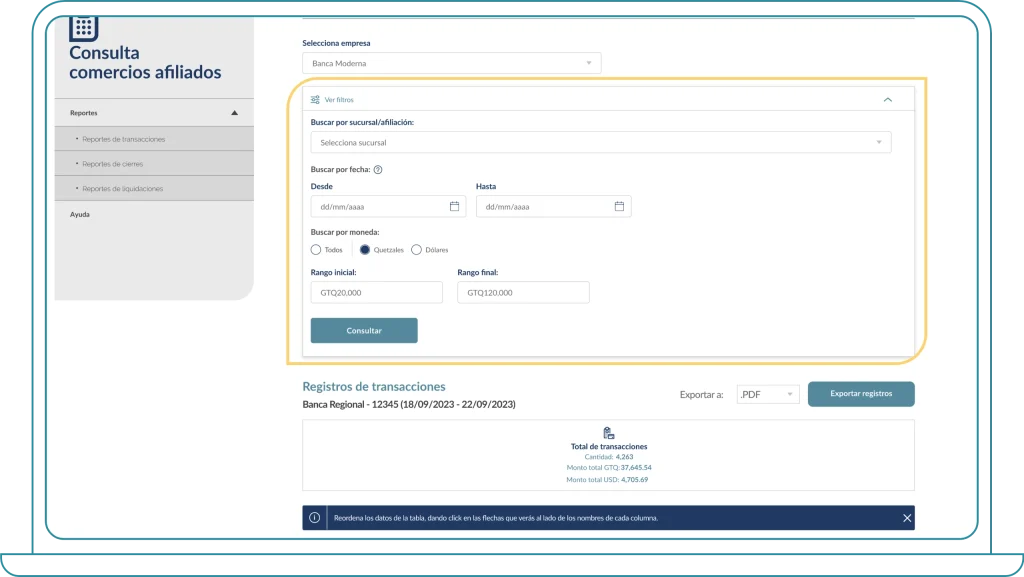Viewport: 1024px width, 577px height.
Task: Focus the Desde date input field
Action: (388, 206)
